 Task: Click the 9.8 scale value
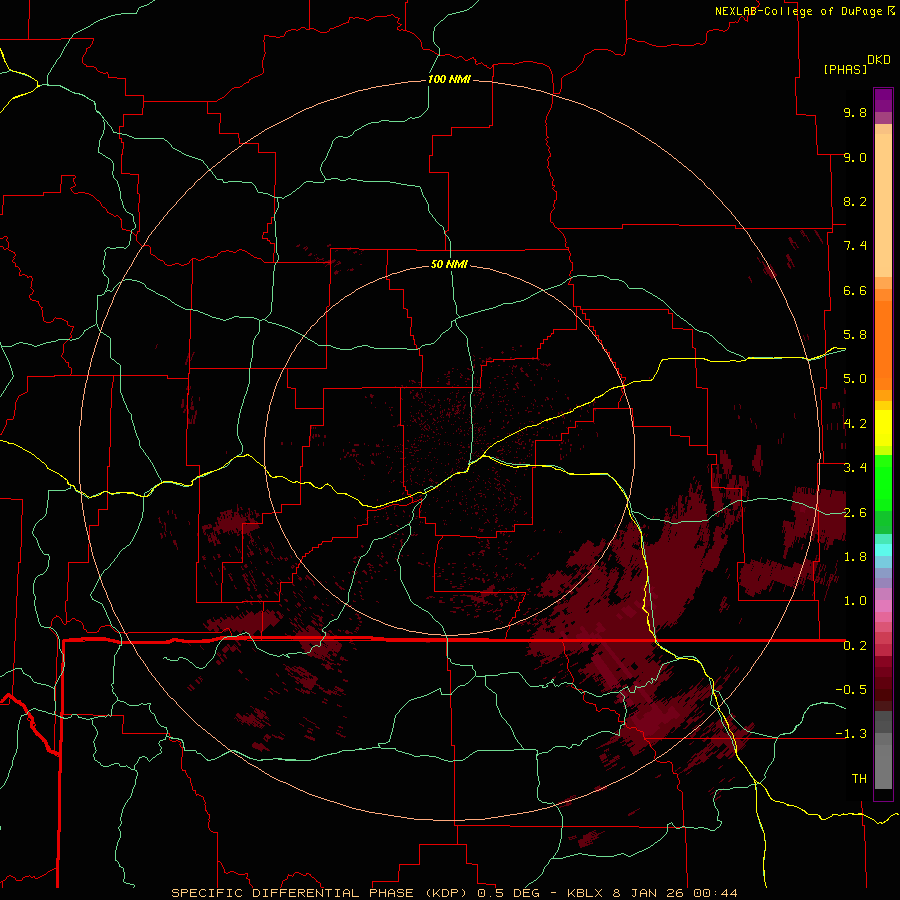coord(855,112)
